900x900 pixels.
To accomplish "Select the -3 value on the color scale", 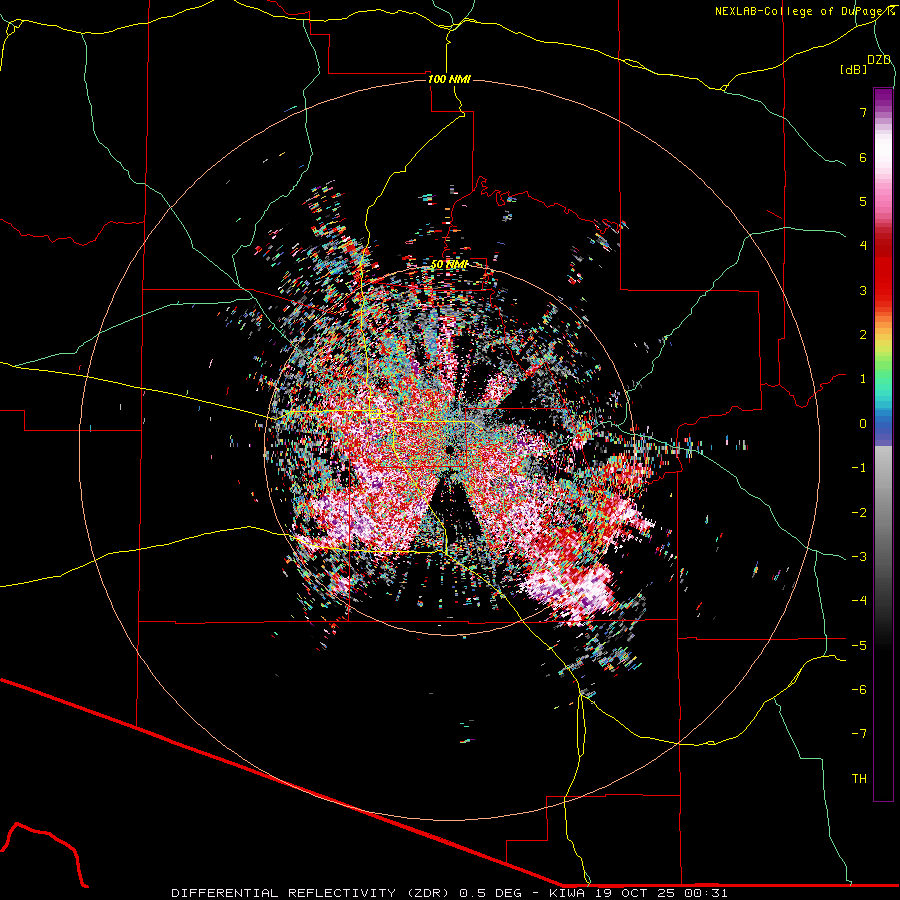I will click(x=859, y=557).
